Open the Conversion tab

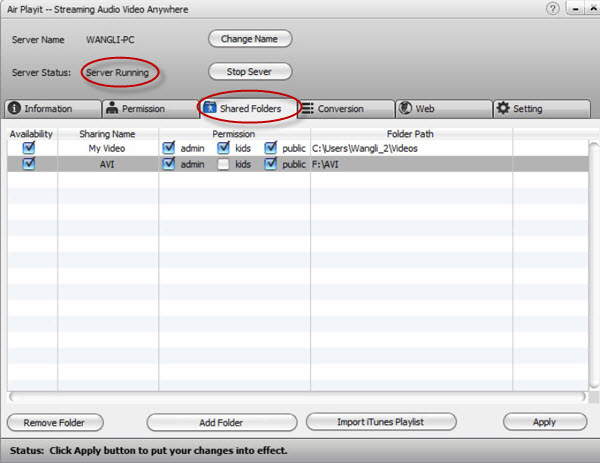346,109
